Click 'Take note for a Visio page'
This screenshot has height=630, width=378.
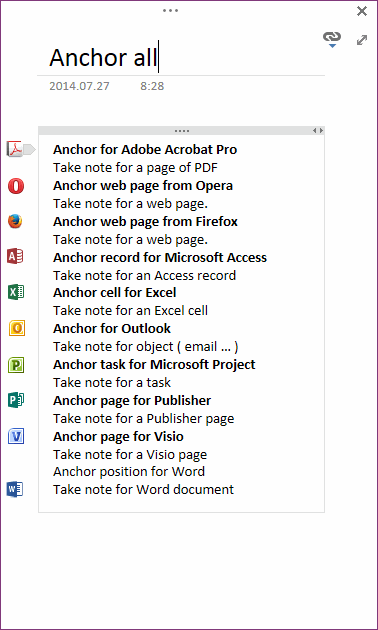130,455
